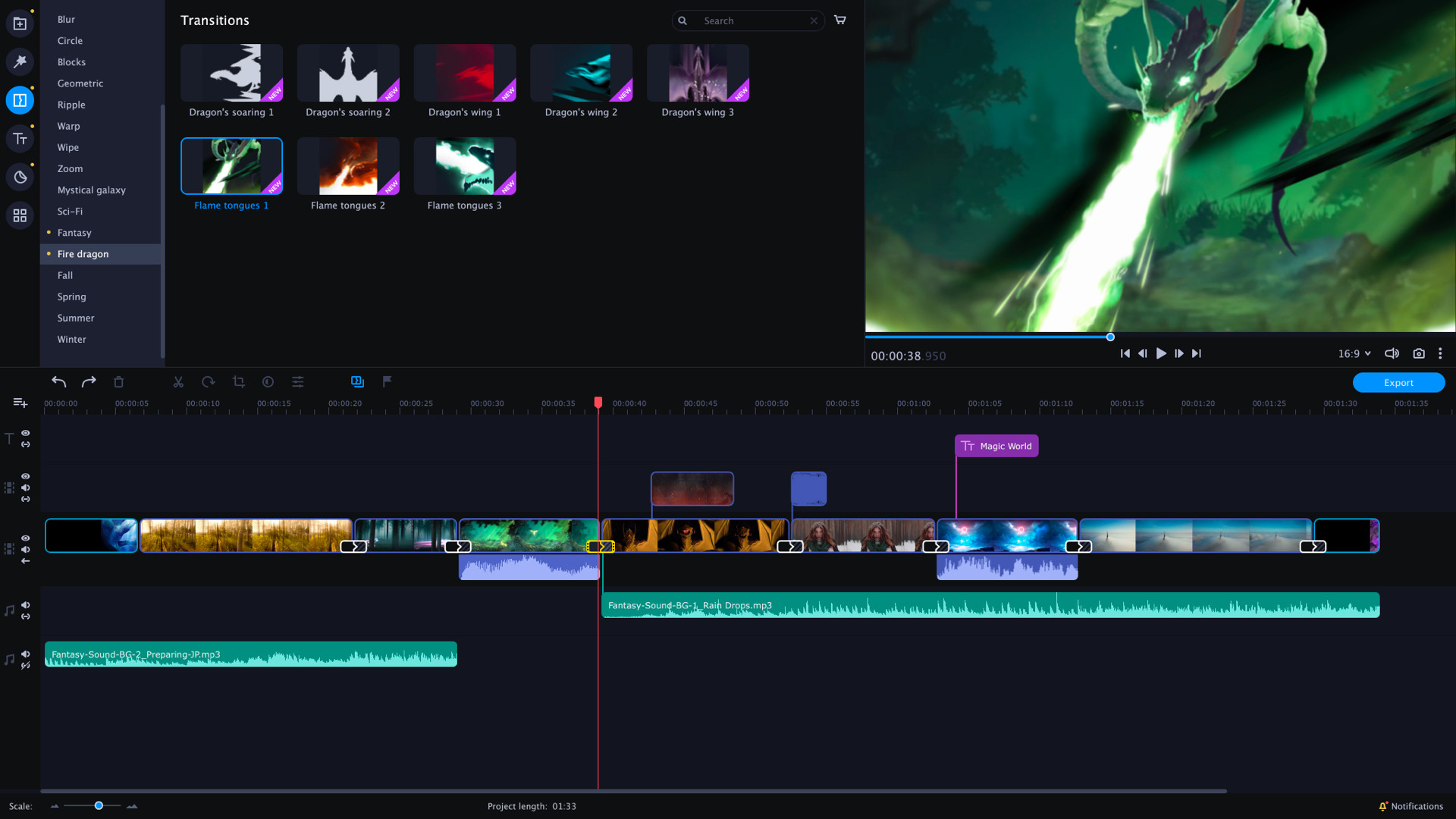The image size is (1456, 819).
Task: Drag the timeline scale slider
Action: tap(98, 806)
